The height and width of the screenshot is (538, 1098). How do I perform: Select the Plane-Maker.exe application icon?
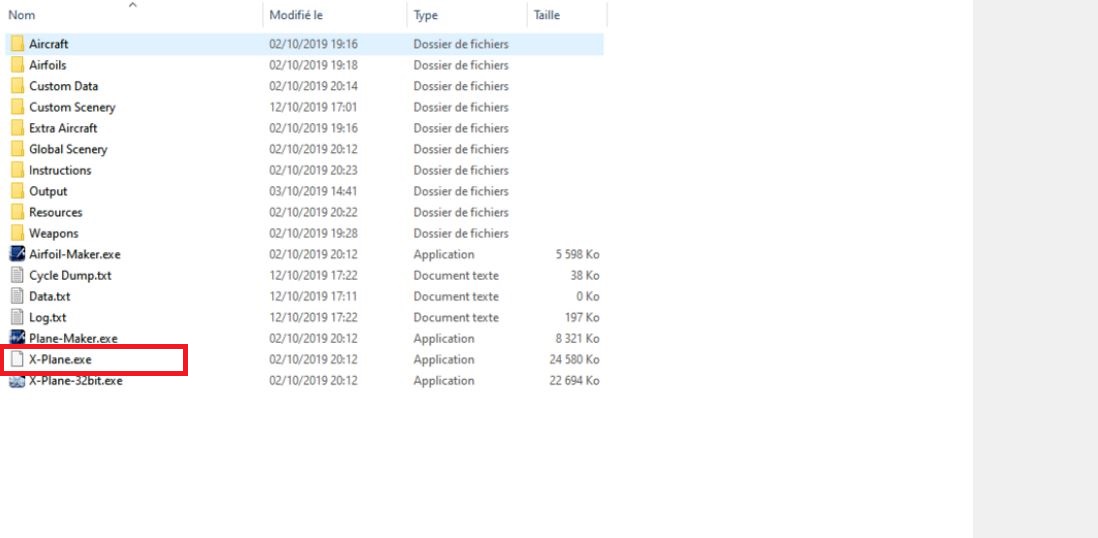[18, 338]
